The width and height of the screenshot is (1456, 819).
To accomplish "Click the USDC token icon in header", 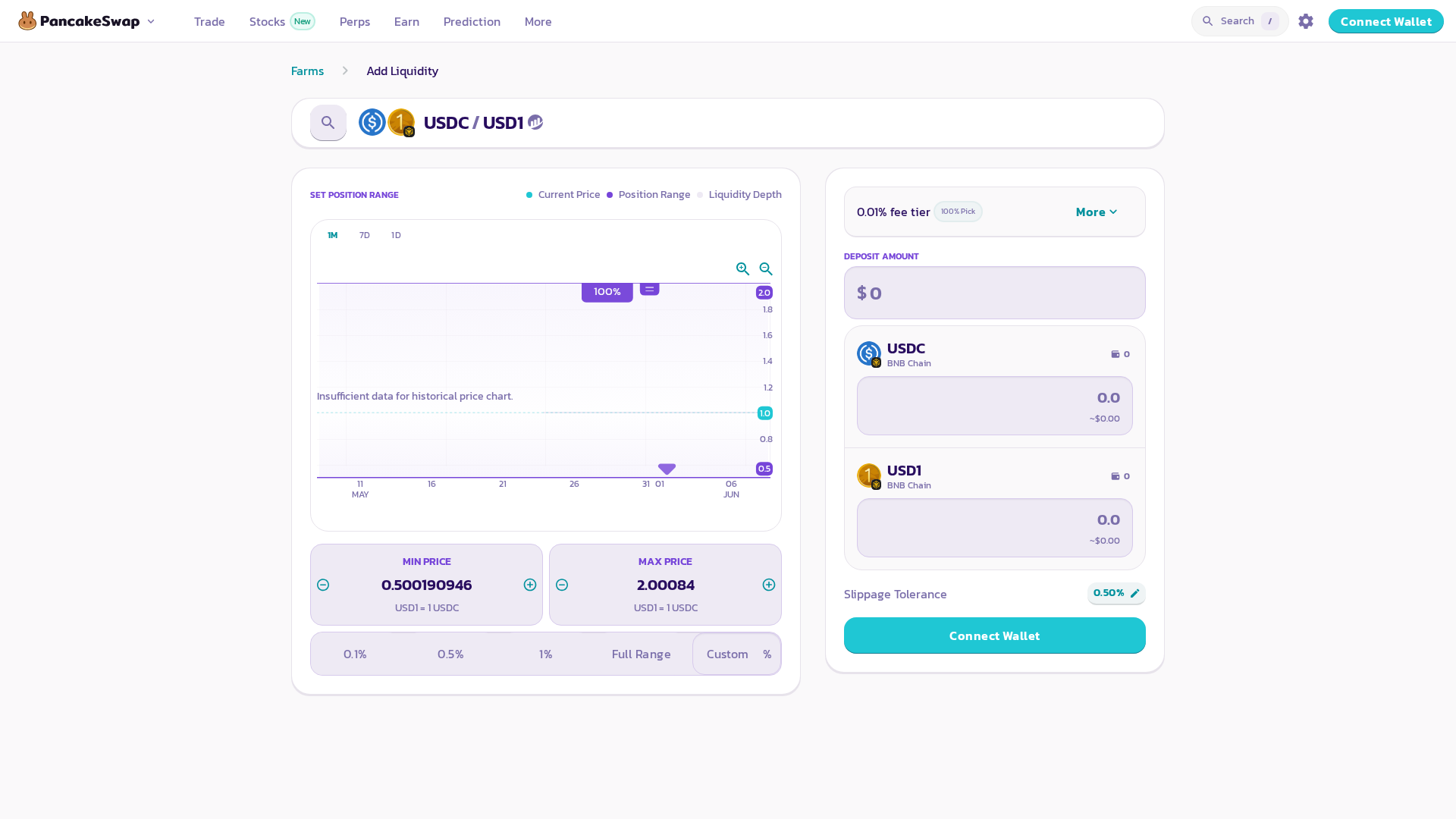I will click(372, 122).
